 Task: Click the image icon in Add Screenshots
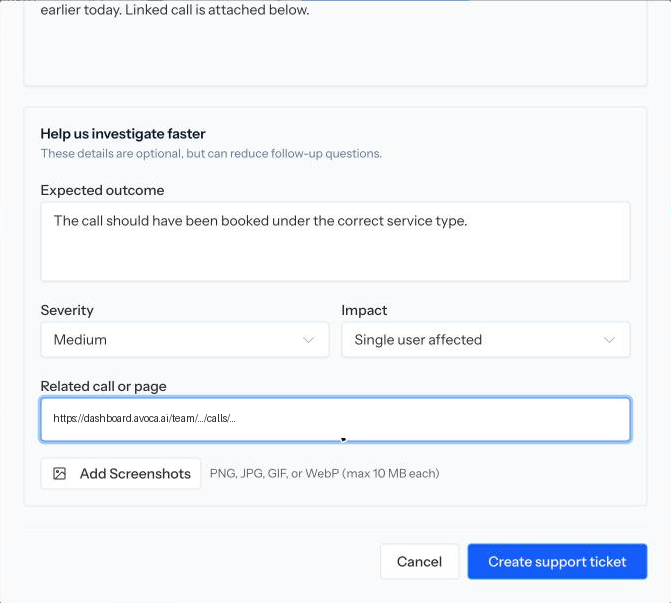59,473
